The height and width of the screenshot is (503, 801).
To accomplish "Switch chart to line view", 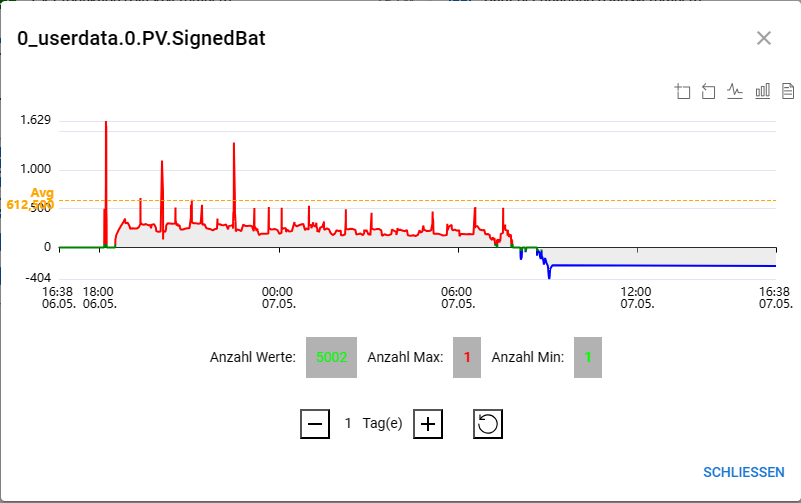I will [x=735, y=92].
